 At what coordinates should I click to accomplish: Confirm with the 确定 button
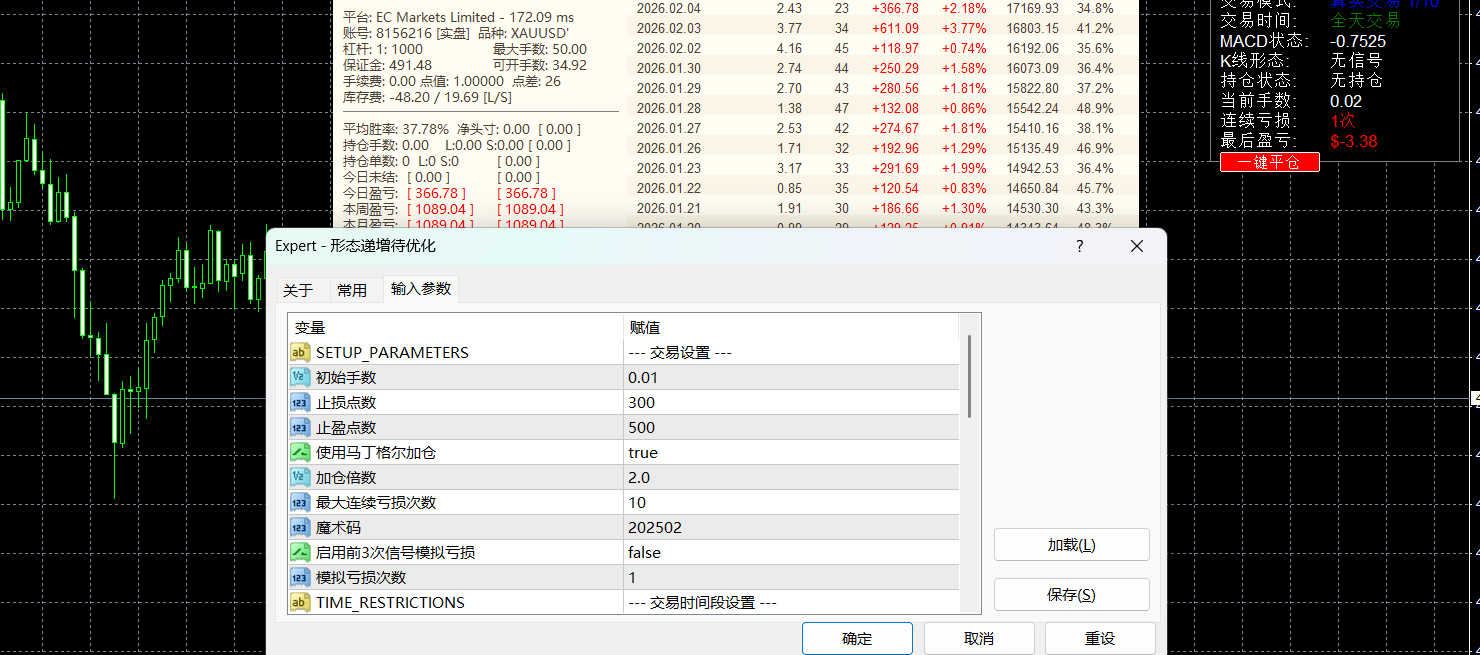point(857,638)
